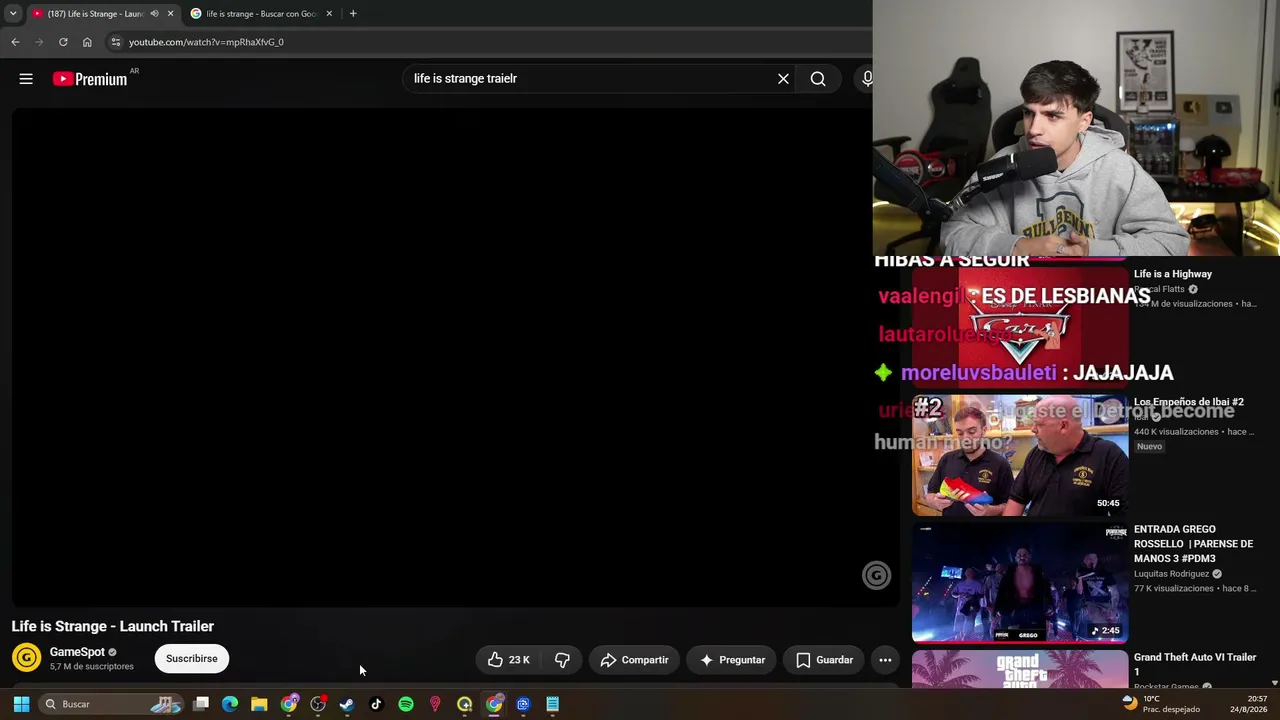Image resolution: width=1280 pixels, height=720 pixels.
Task: Open the Windows Start menu
Action: pos(21,704)
